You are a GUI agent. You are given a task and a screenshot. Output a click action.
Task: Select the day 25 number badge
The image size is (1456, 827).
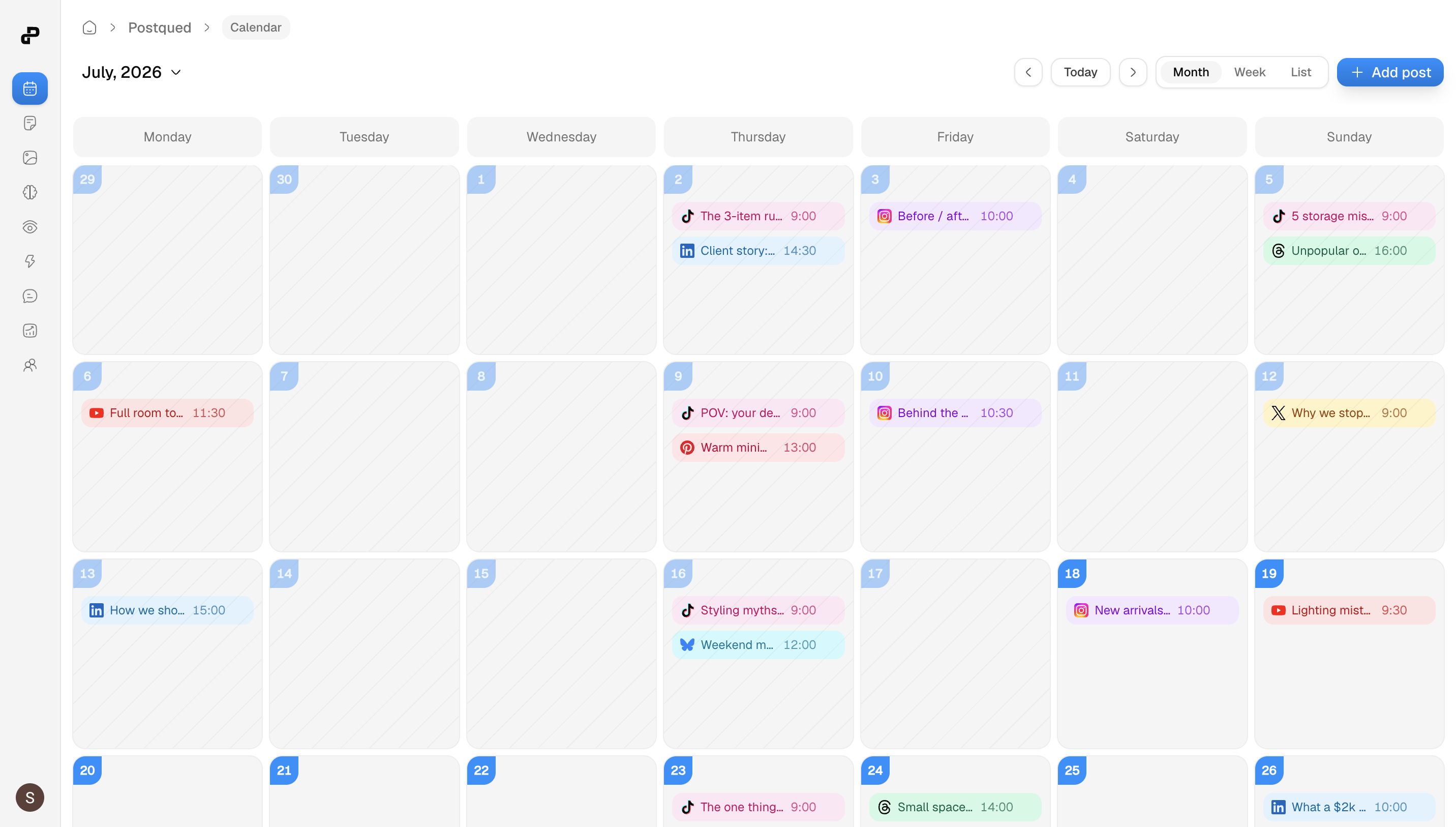pos(1072,771)
